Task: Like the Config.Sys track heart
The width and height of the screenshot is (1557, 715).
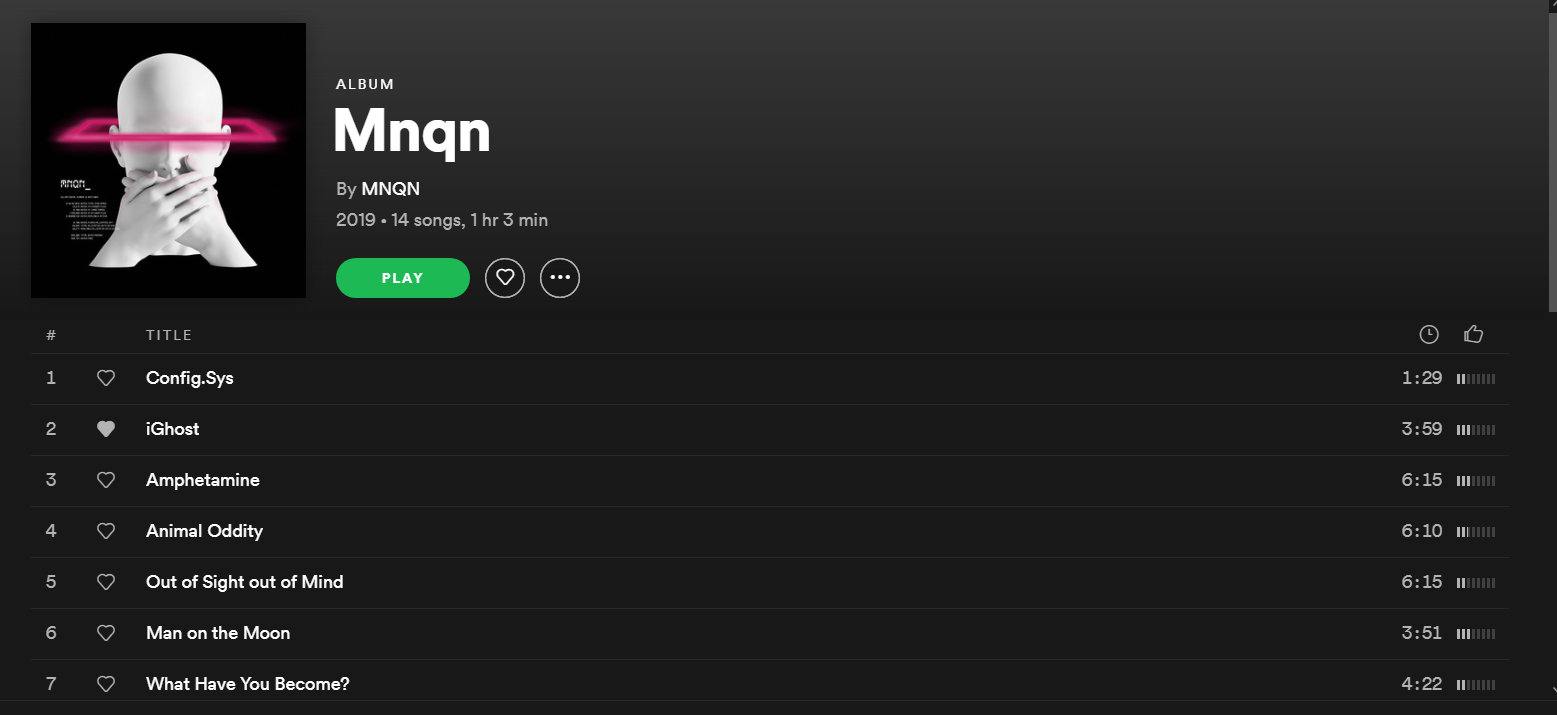Action: pos(106,378)
